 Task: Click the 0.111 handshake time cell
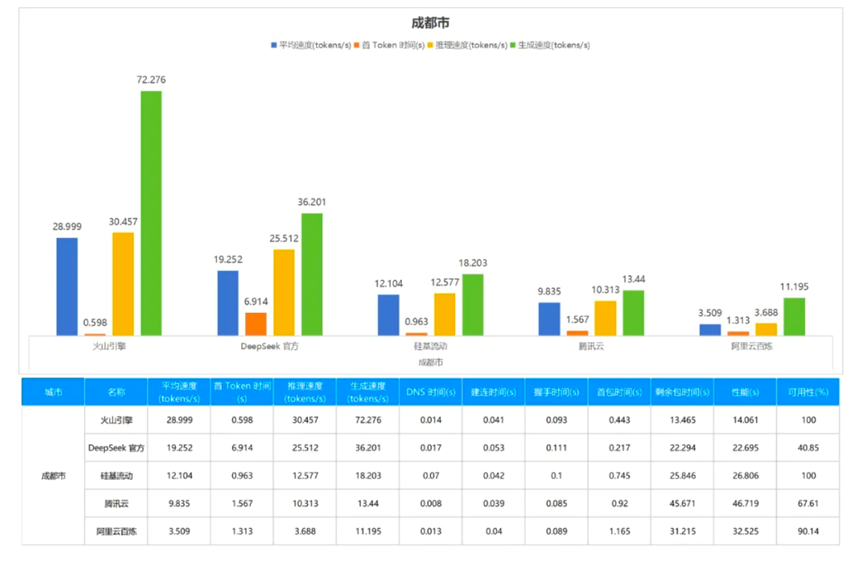[x=556, y=448]
